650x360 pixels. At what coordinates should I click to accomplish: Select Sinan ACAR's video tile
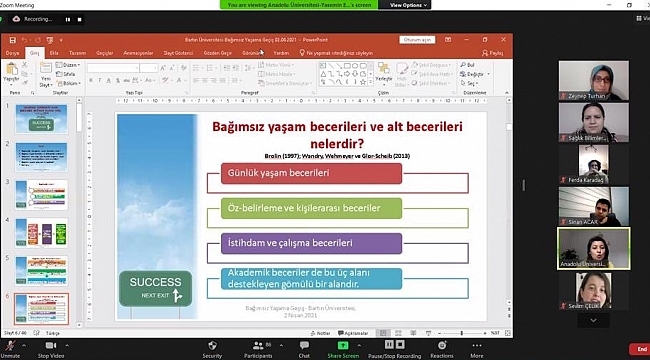(594, 206)
